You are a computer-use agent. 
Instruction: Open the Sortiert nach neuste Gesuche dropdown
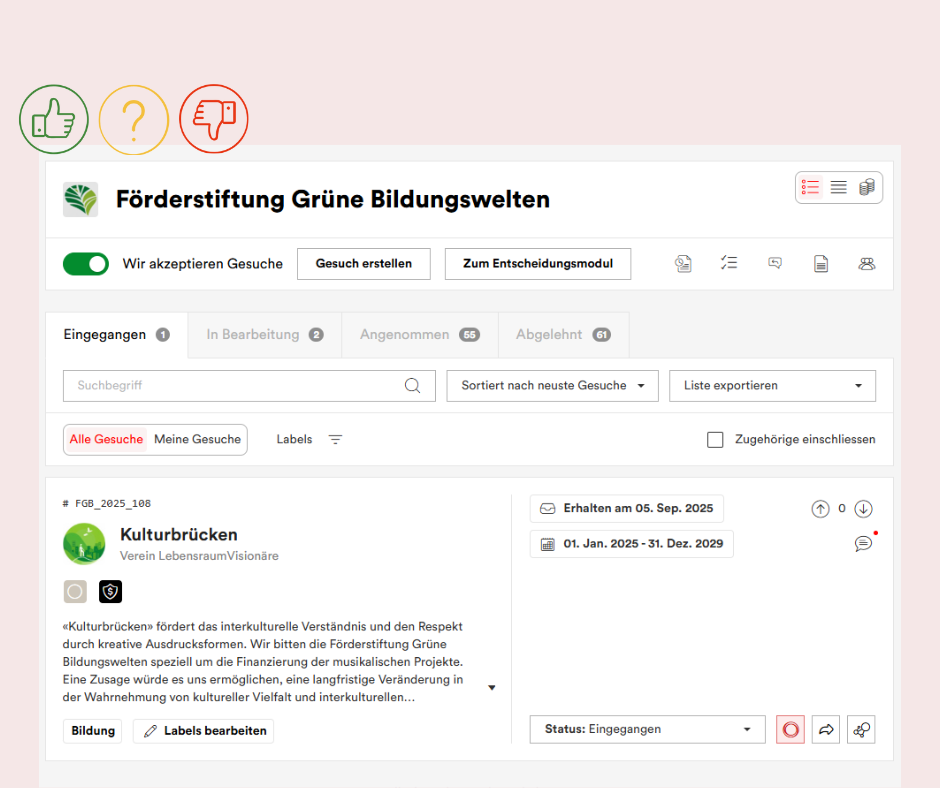pyautogui.click(x=553, y=386)
